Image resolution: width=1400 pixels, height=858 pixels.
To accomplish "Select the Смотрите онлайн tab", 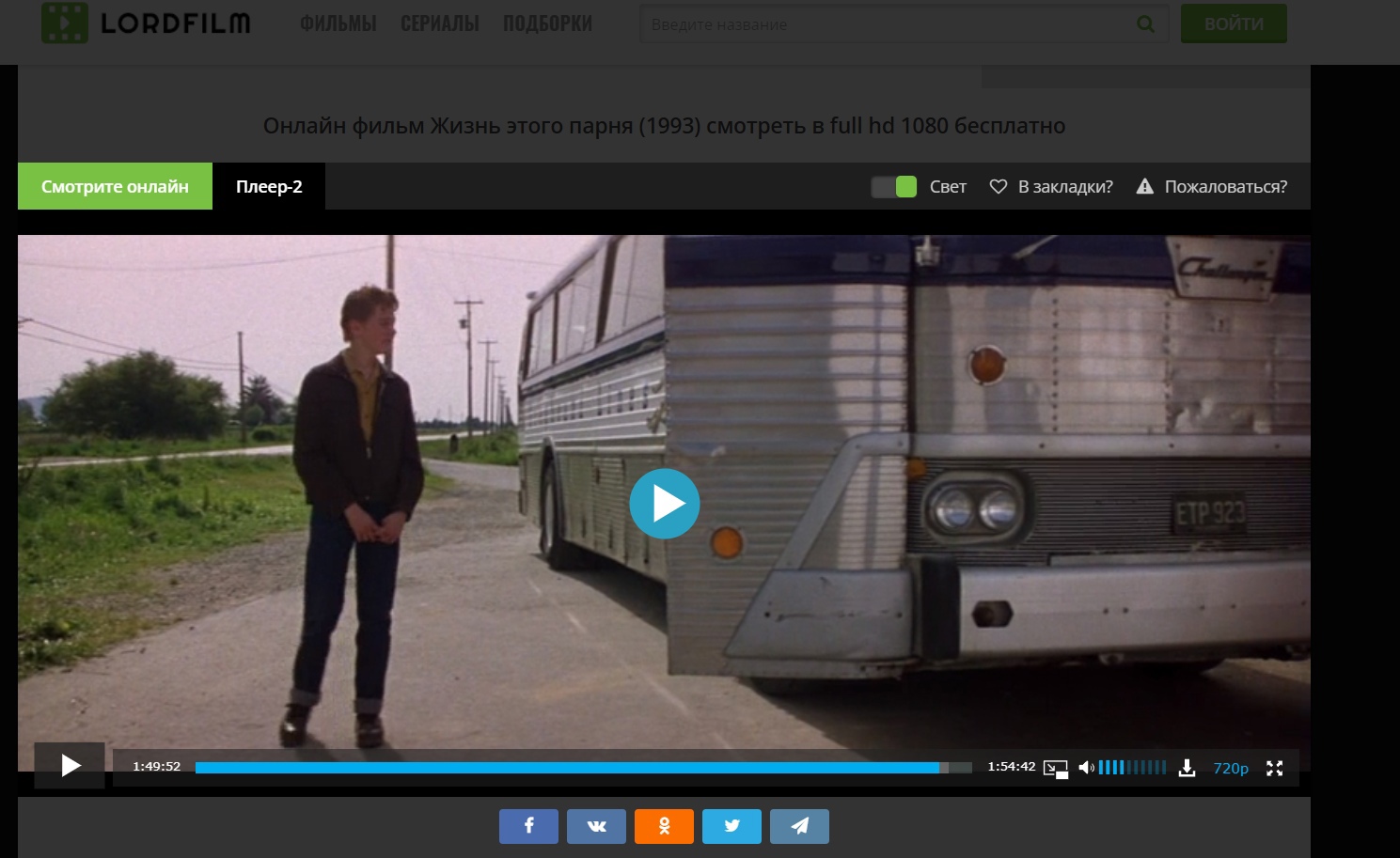I will (x=115, y=186).
